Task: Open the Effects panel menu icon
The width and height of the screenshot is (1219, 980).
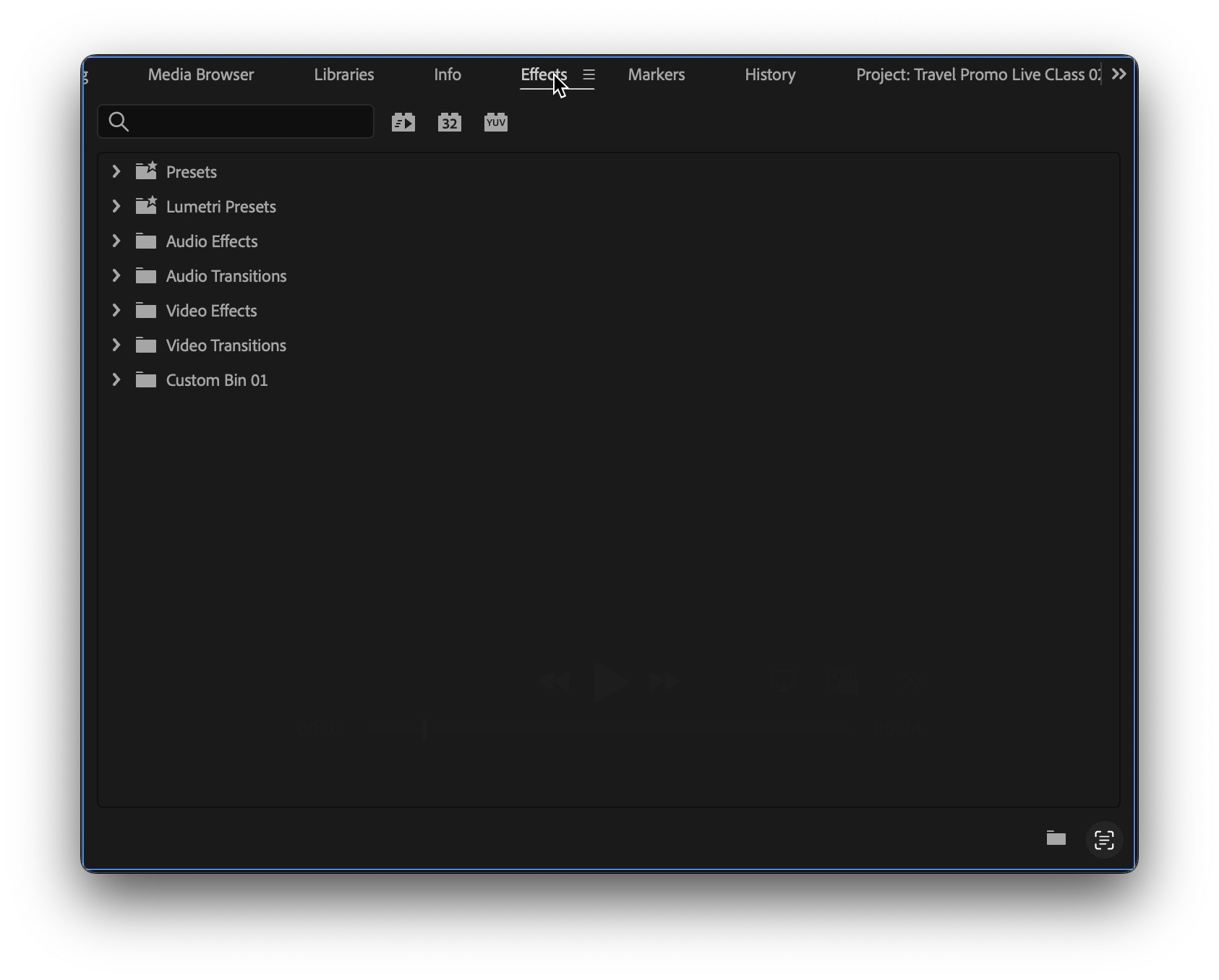Action: coord(589,74)
